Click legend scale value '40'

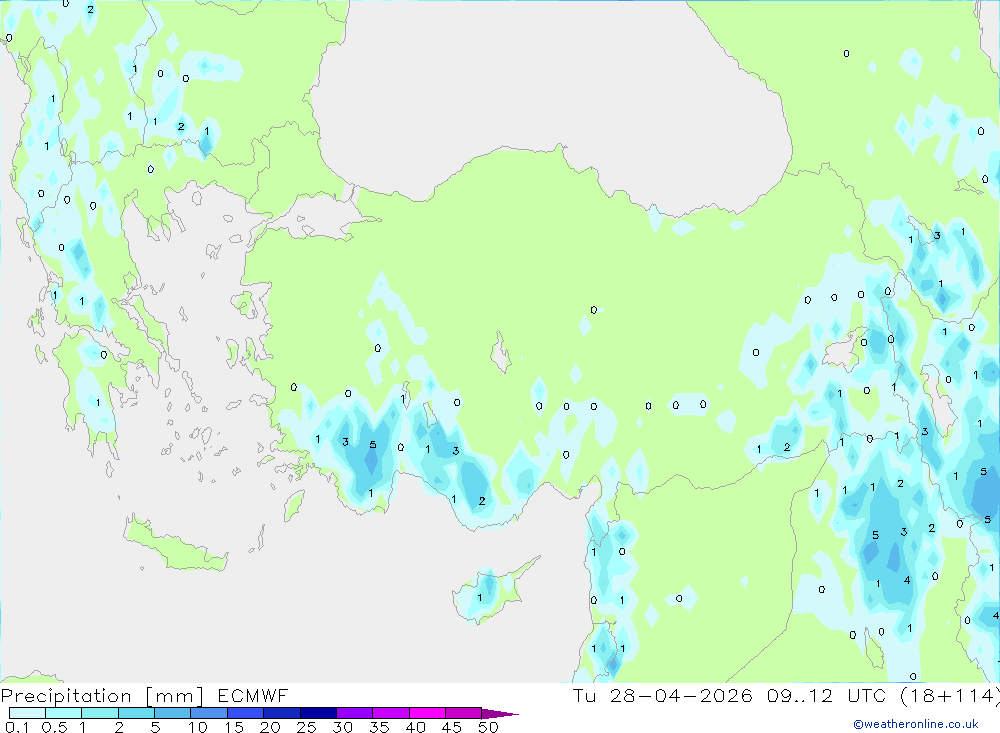(415, 727)
